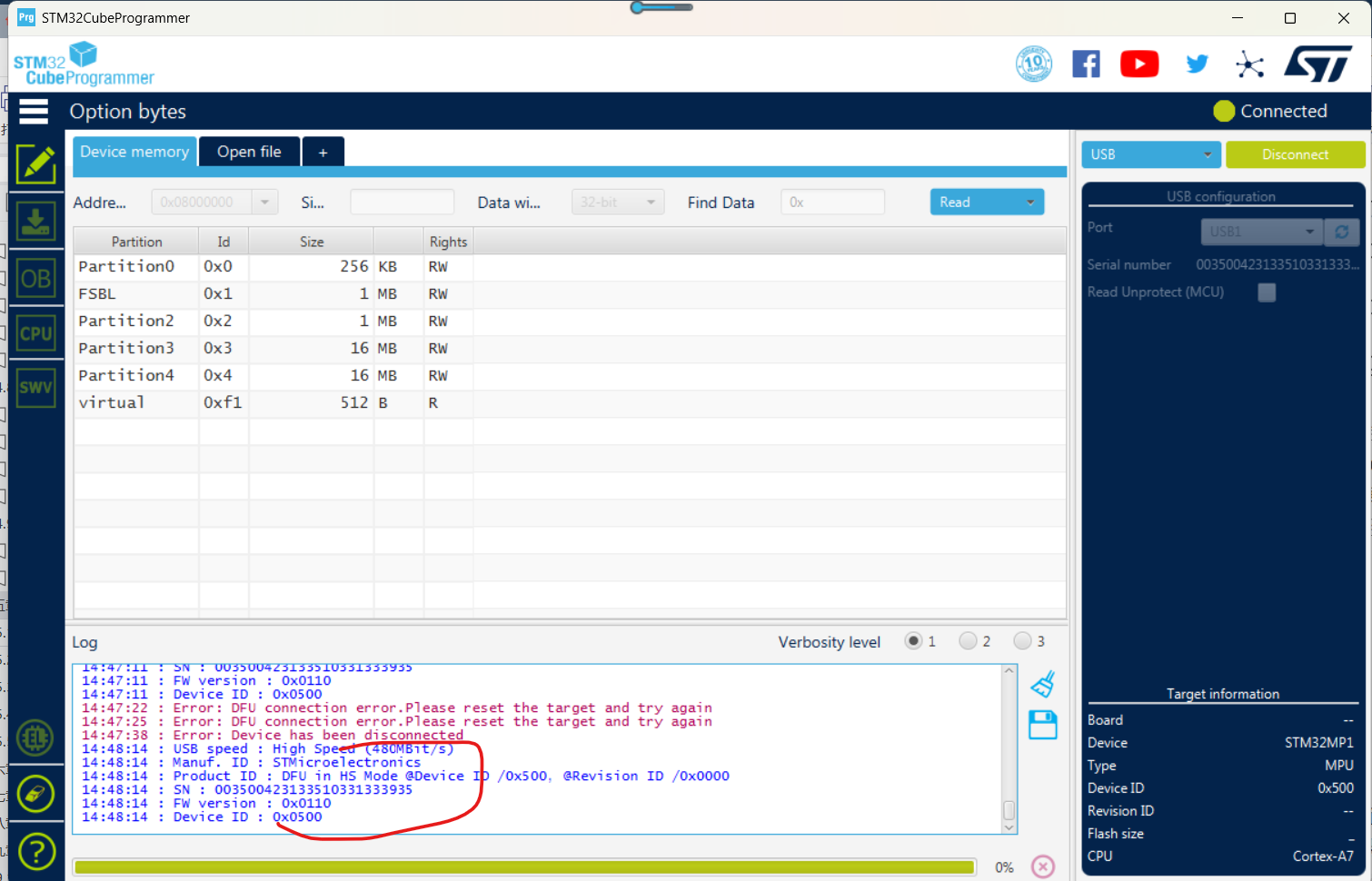The height and width of the screenshot is (881, 1372).
Task: Click the STM32CubeProgrammer logo
Action: pos(84,64)
